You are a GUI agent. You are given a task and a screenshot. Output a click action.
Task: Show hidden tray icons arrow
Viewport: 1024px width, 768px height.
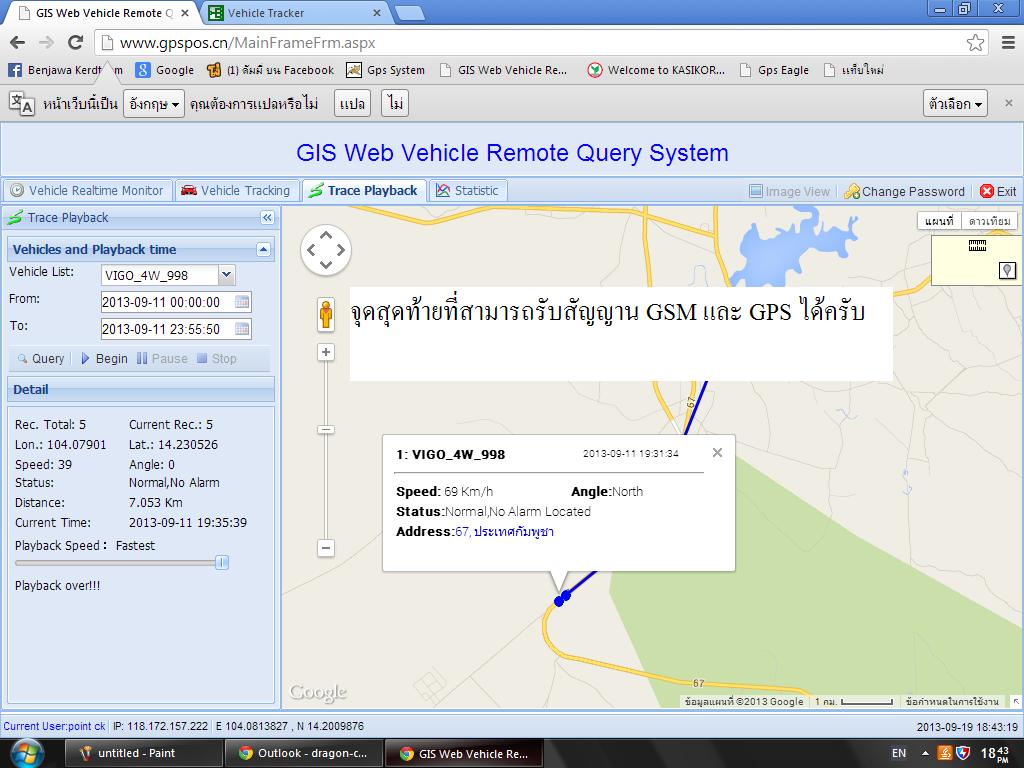click(x=925, y=753)
